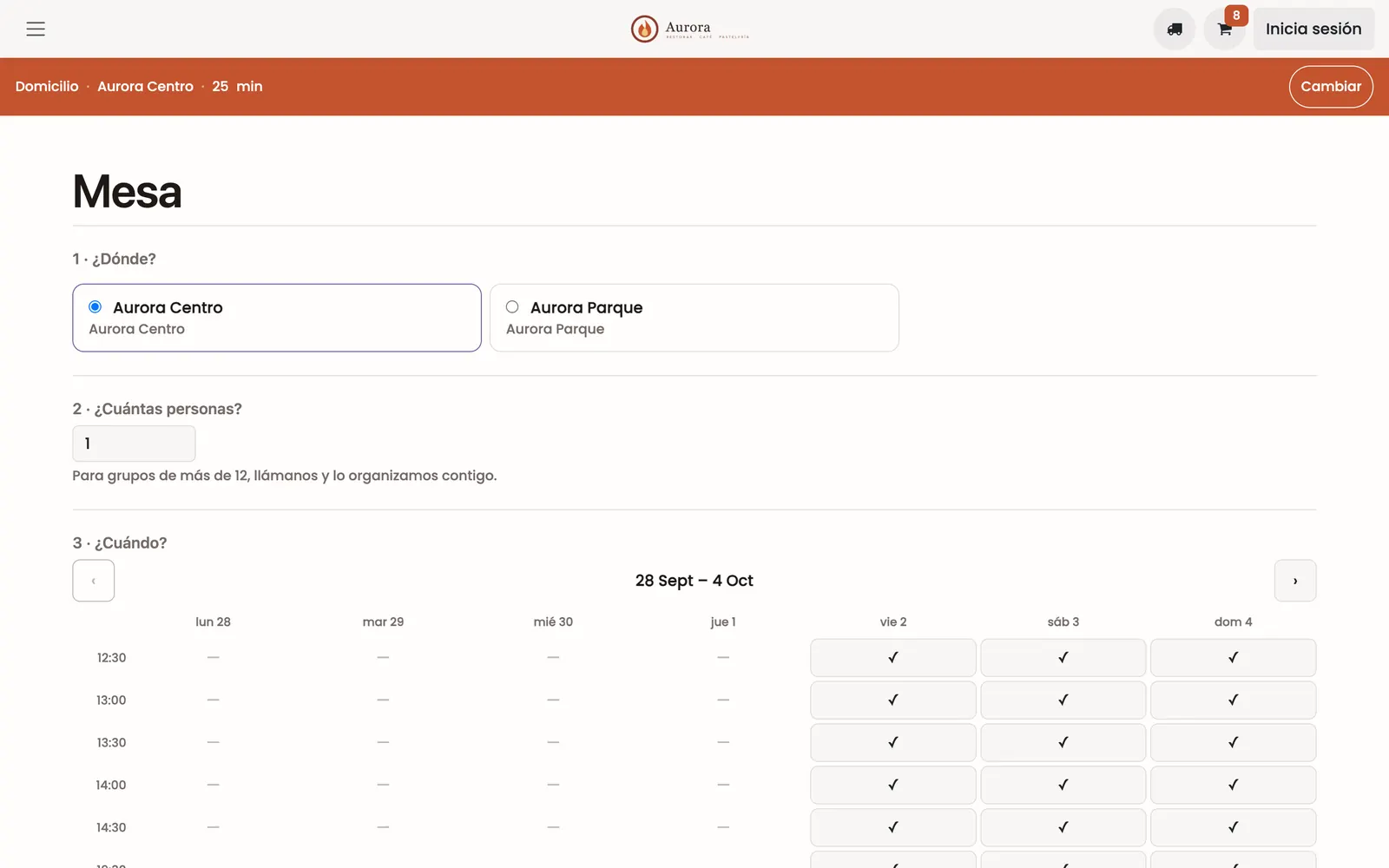Click Inicia sesión button
Screen dimensions: 1389x868
coord(1313,29)
